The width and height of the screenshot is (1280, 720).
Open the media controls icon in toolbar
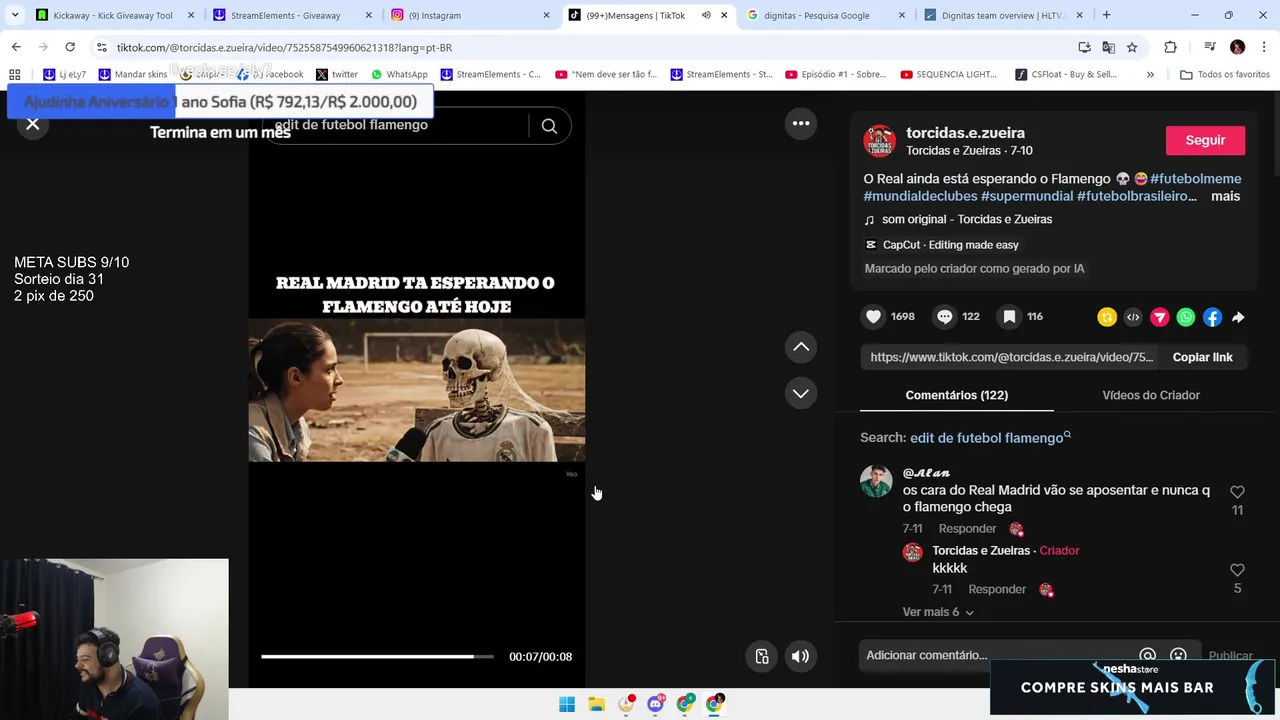point(1210,47)
